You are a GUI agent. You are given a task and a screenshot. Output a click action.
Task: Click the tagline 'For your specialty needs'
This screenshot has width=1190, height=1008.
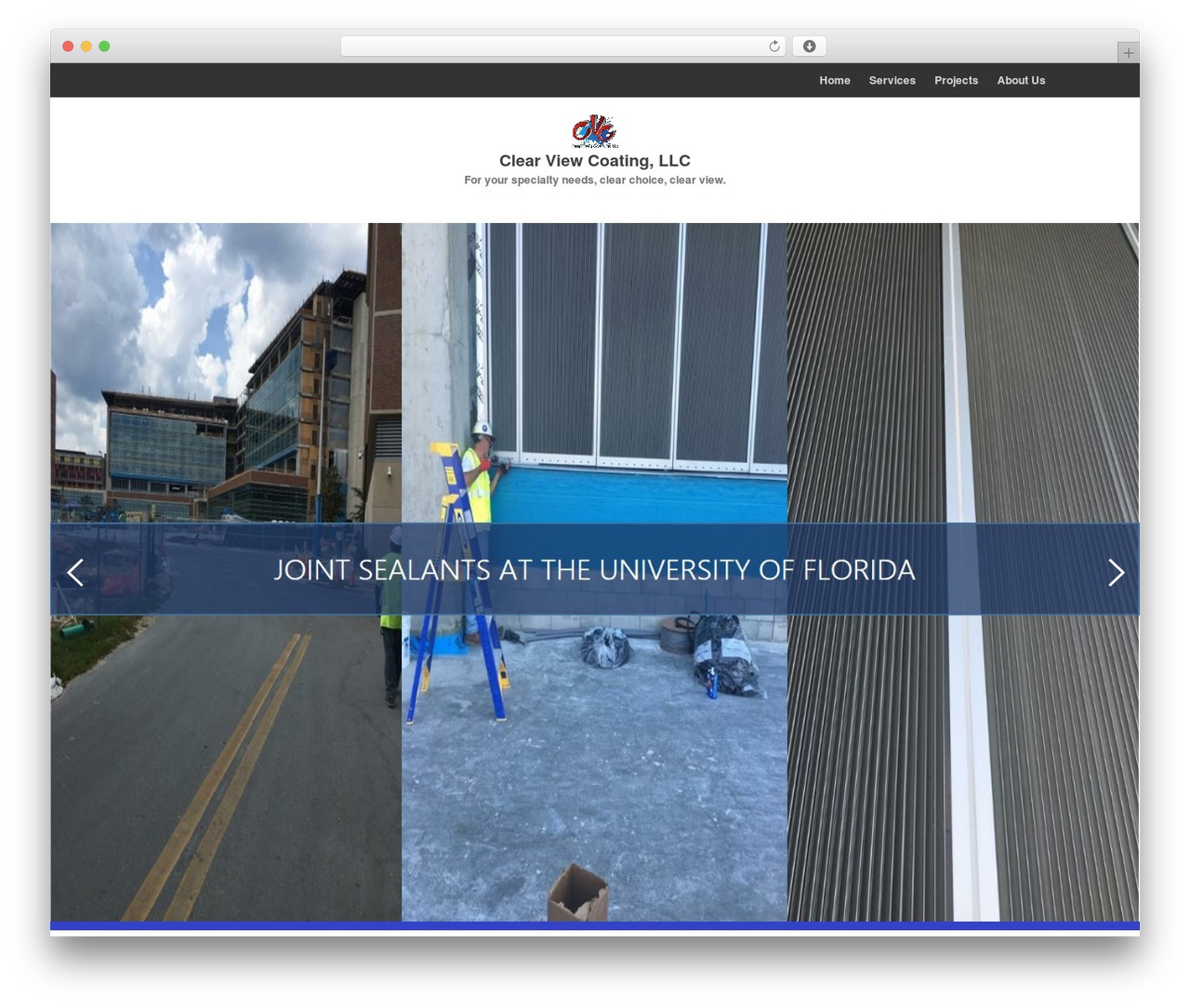click(595, 180)
